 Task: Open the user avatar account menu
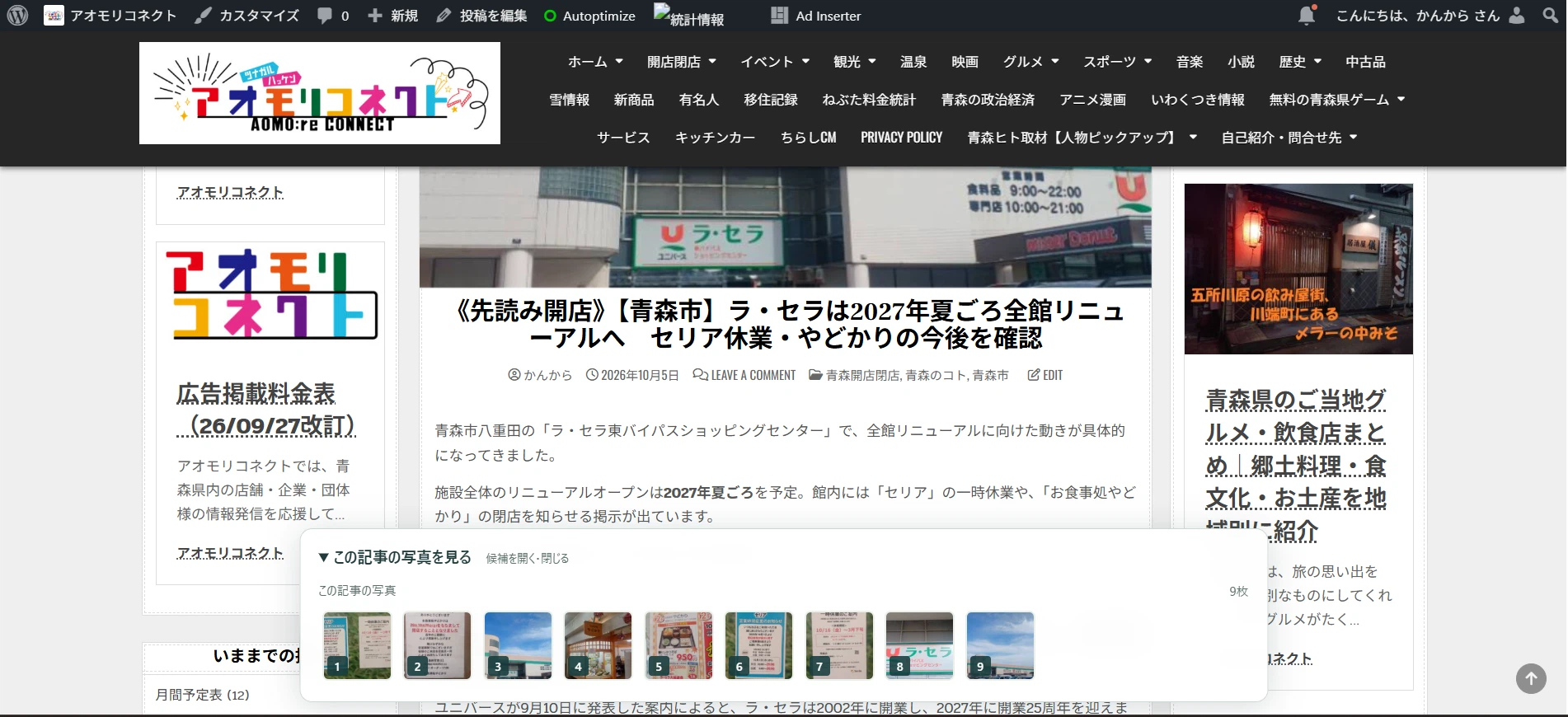click(1516, 15)
